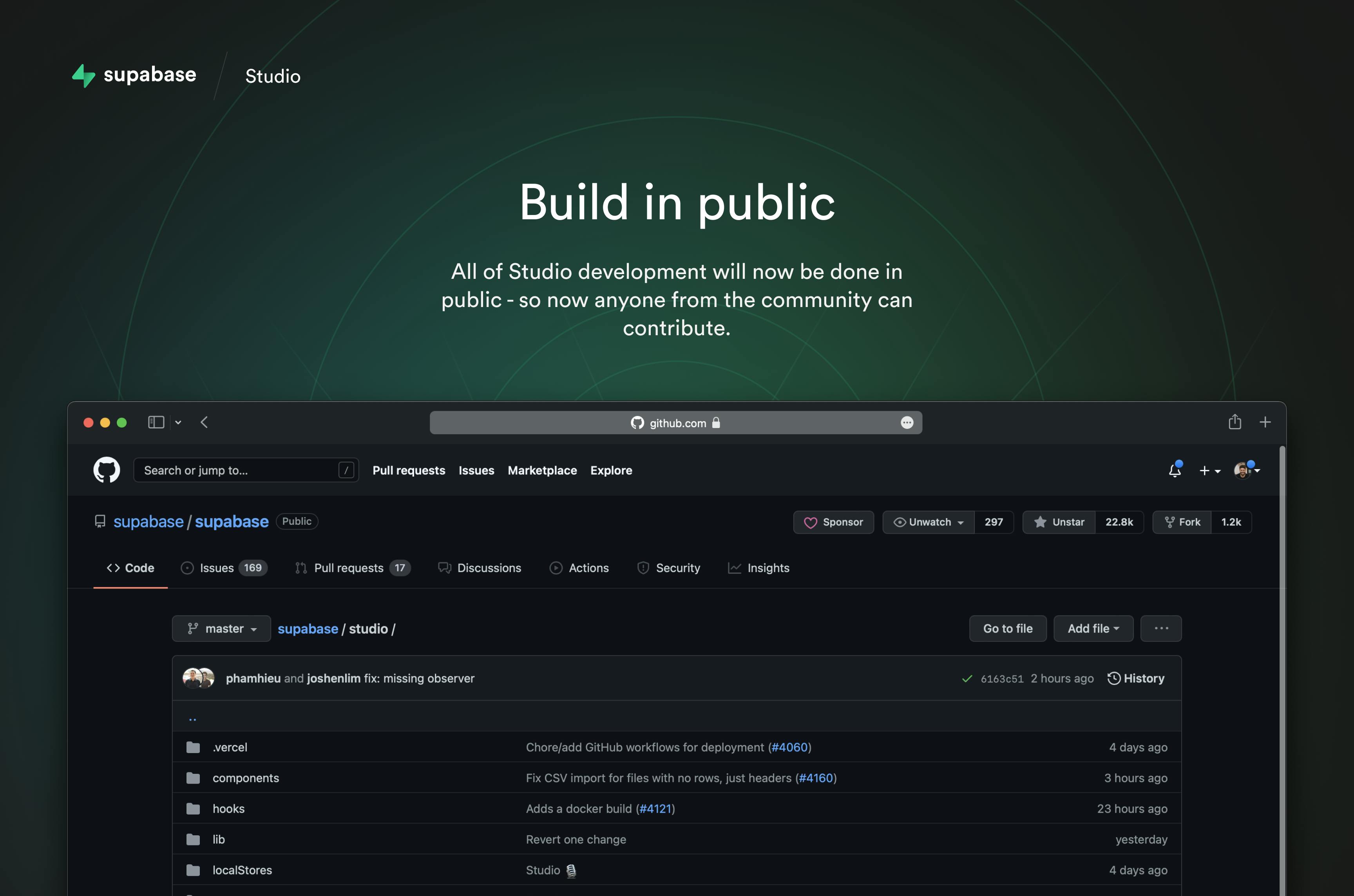Open pull request #4060 link
The width and height of the screenshot is (1354, 896).
[x=789, y=748]
